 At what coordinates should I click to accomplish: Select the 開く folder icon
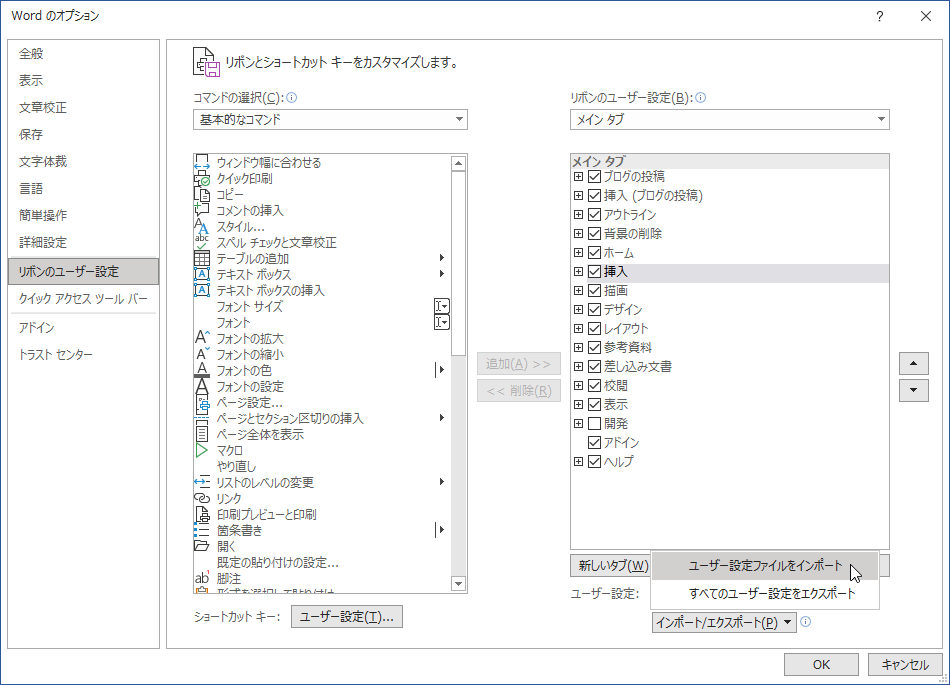pyautogui.click(x=202, y=546)
